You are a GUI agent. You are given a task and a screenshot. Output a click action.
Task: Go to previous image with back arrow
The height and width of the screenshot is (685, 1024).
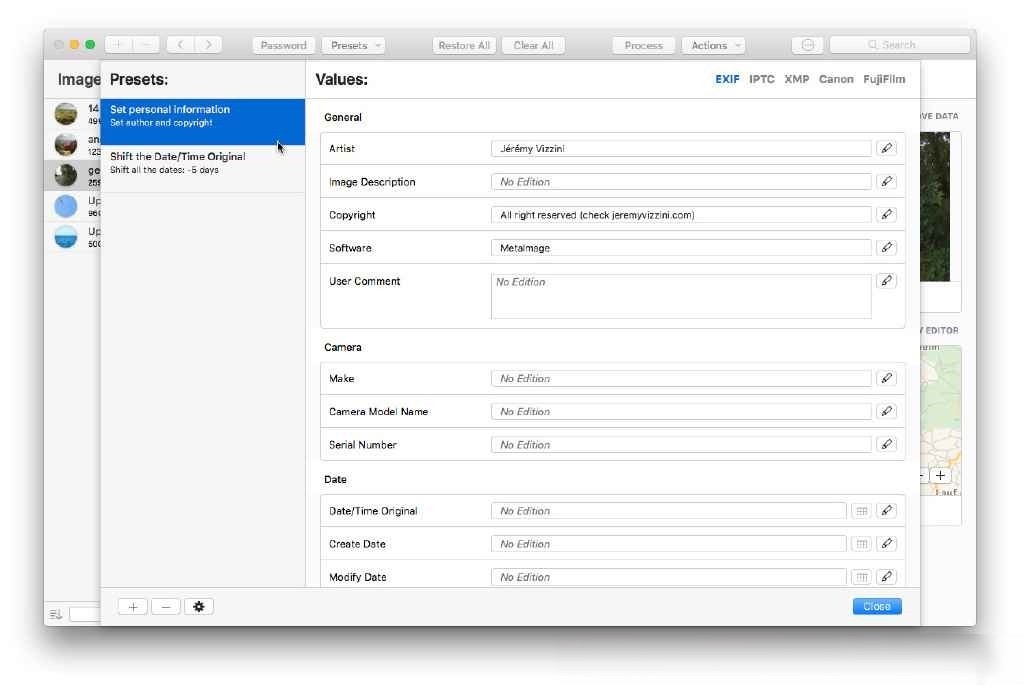tap(180, 44)
